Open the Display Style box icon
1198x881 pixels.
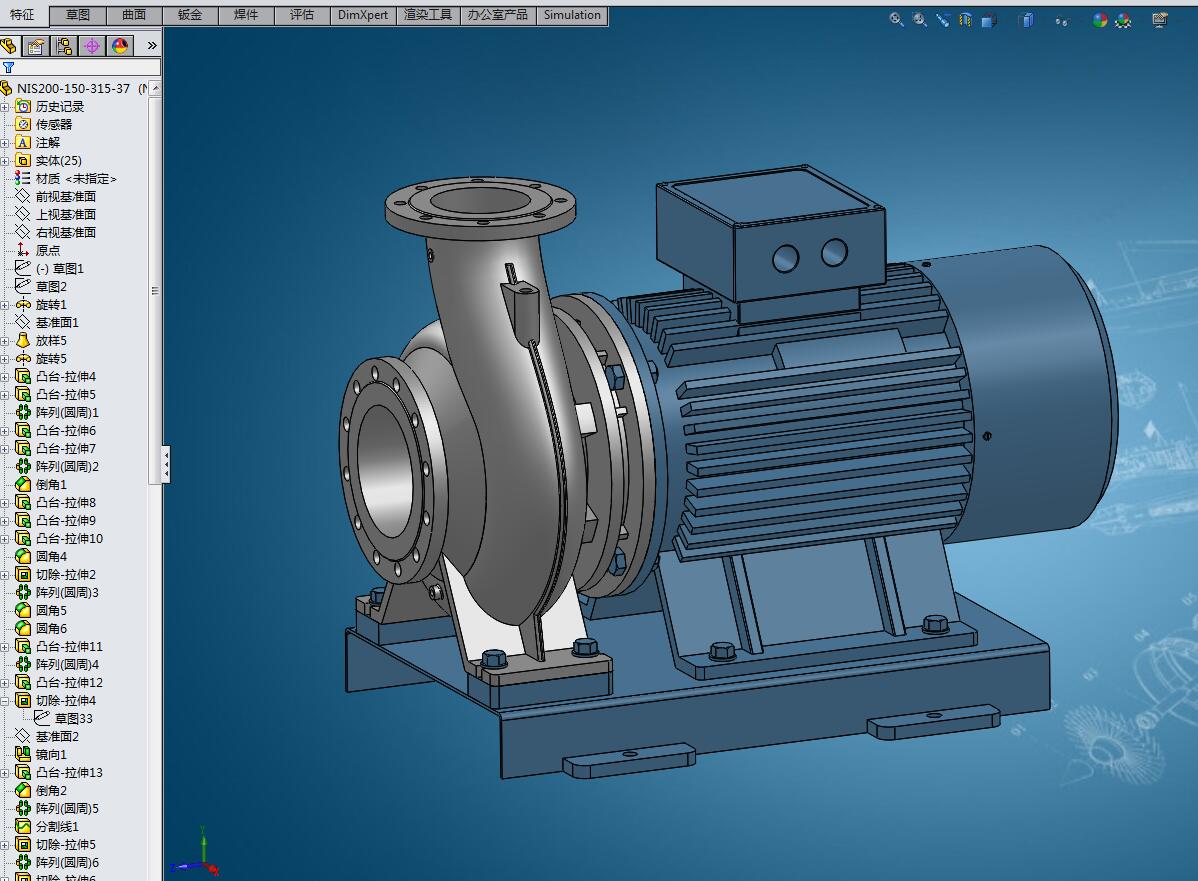[x=1026, y=19]
